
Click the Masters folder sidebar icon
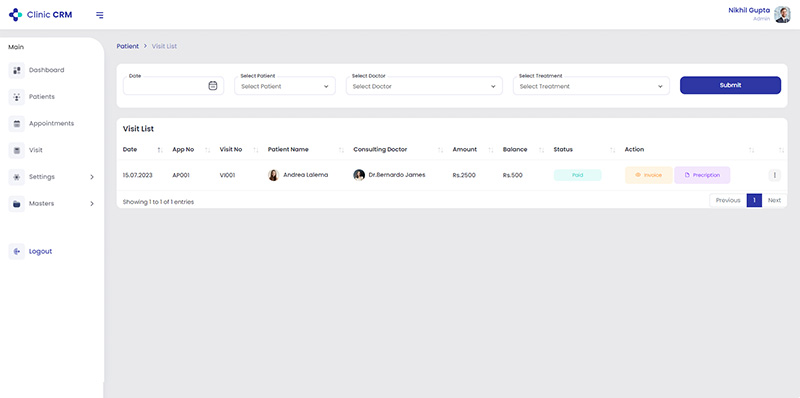[x=16, y=204]
